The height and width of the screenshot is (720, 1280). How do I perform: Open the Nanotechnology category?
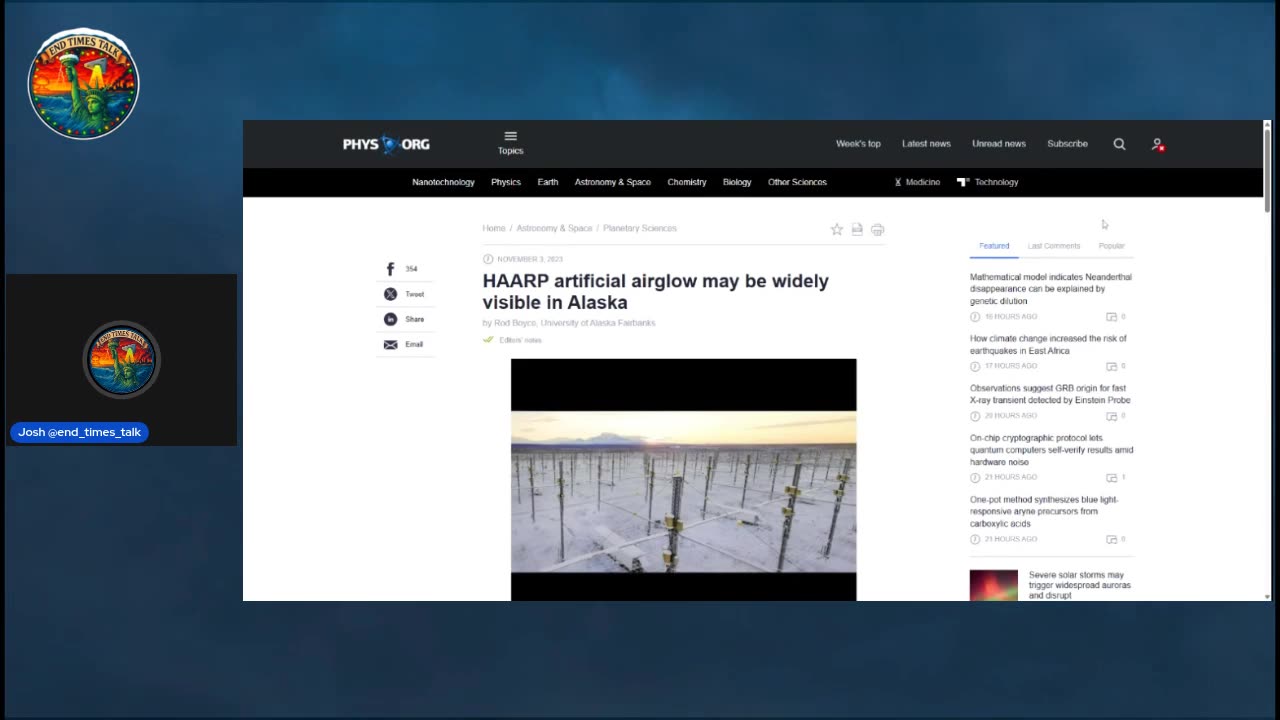443,182
